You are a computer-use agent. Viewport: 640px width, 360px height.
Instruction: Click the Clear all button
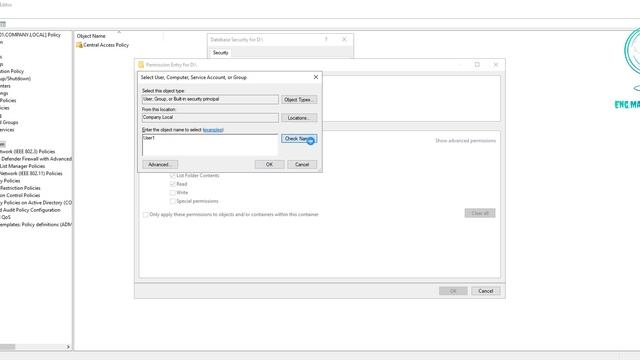click(x=480, y=213)
